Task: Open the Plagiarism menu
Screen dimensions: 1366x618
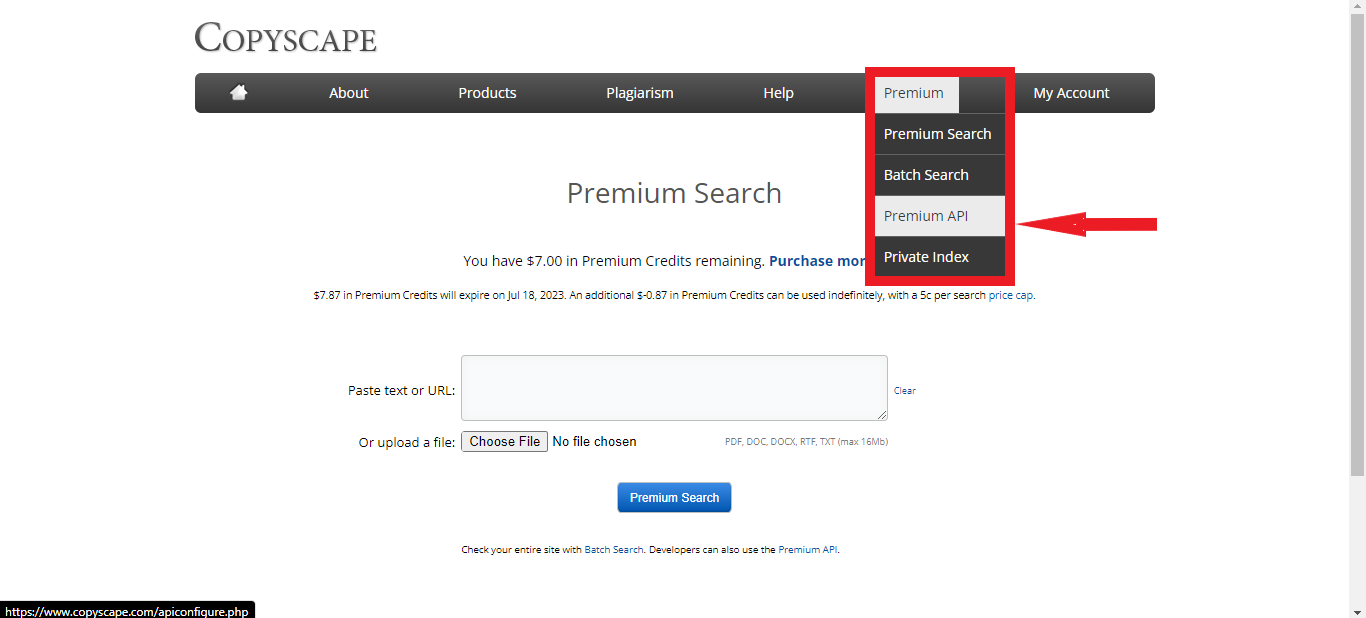Action: [x=640, y=93]
